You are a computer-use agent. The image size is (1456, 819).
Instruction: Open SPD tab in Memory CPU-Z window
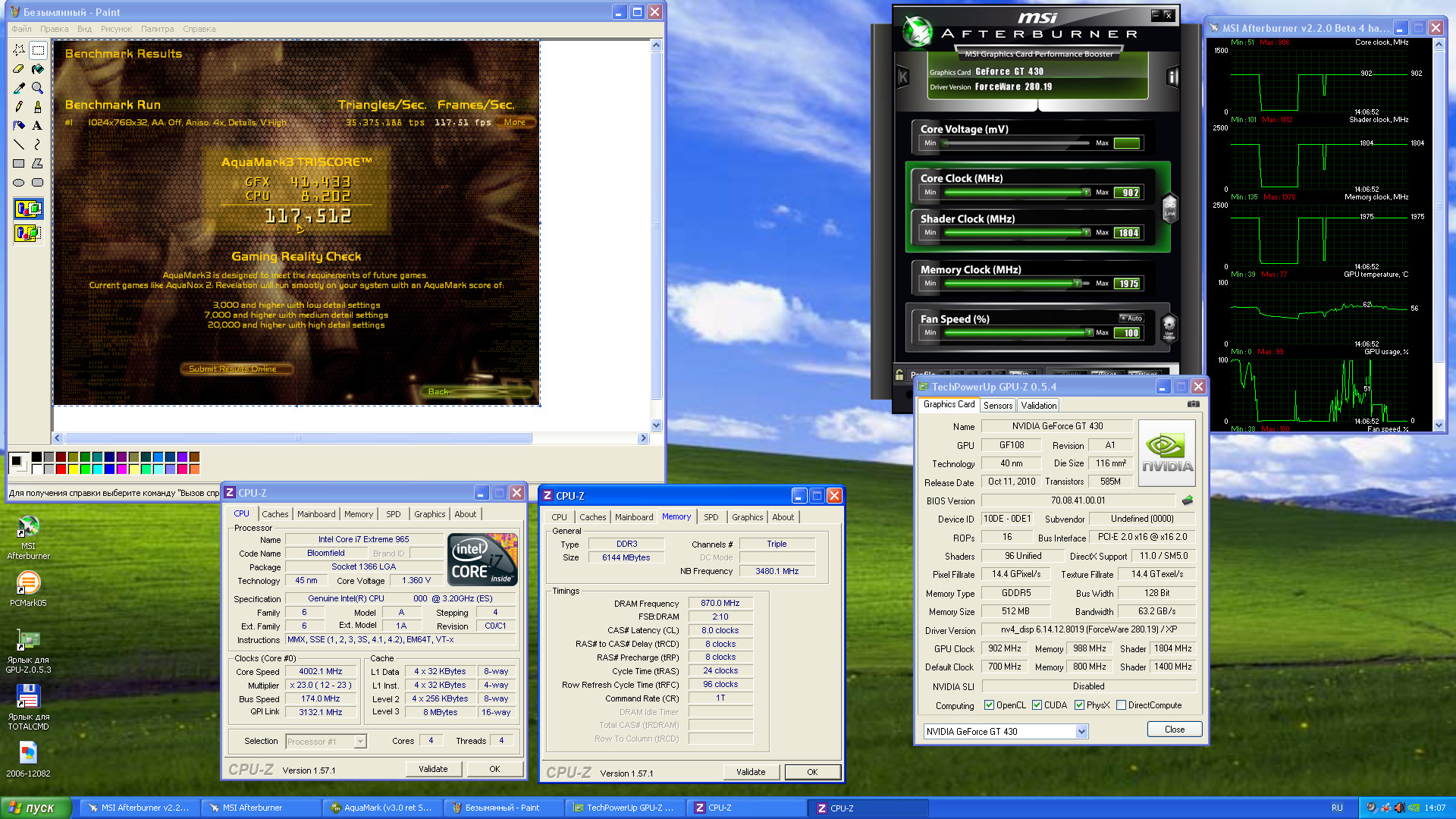point(711,517)
